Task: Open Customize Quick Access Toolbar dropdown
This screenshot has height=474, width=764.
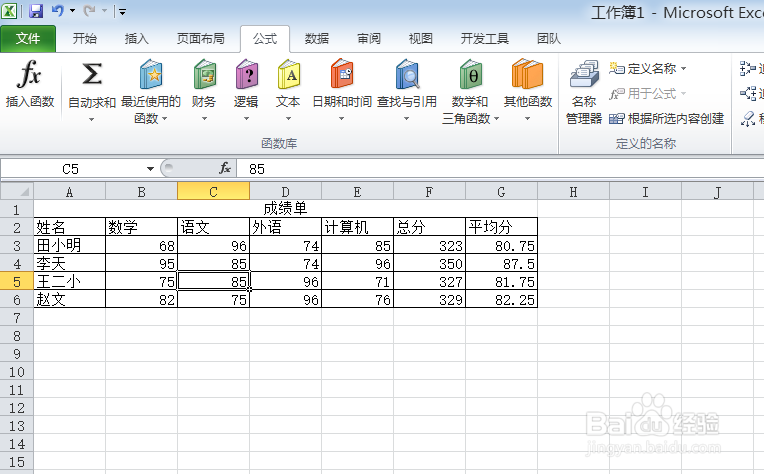Action: pyautogui.click(x=122, y=11)
